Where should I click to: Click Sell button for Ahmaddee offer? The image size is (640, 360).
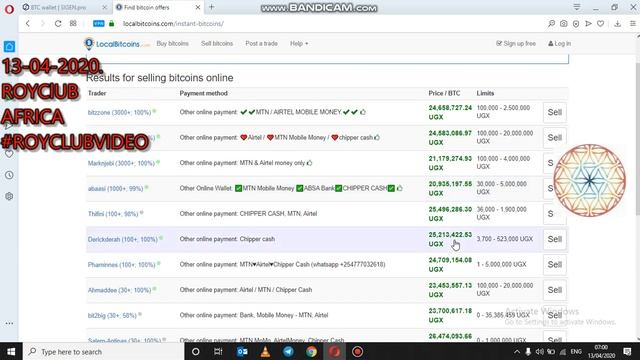554,290
